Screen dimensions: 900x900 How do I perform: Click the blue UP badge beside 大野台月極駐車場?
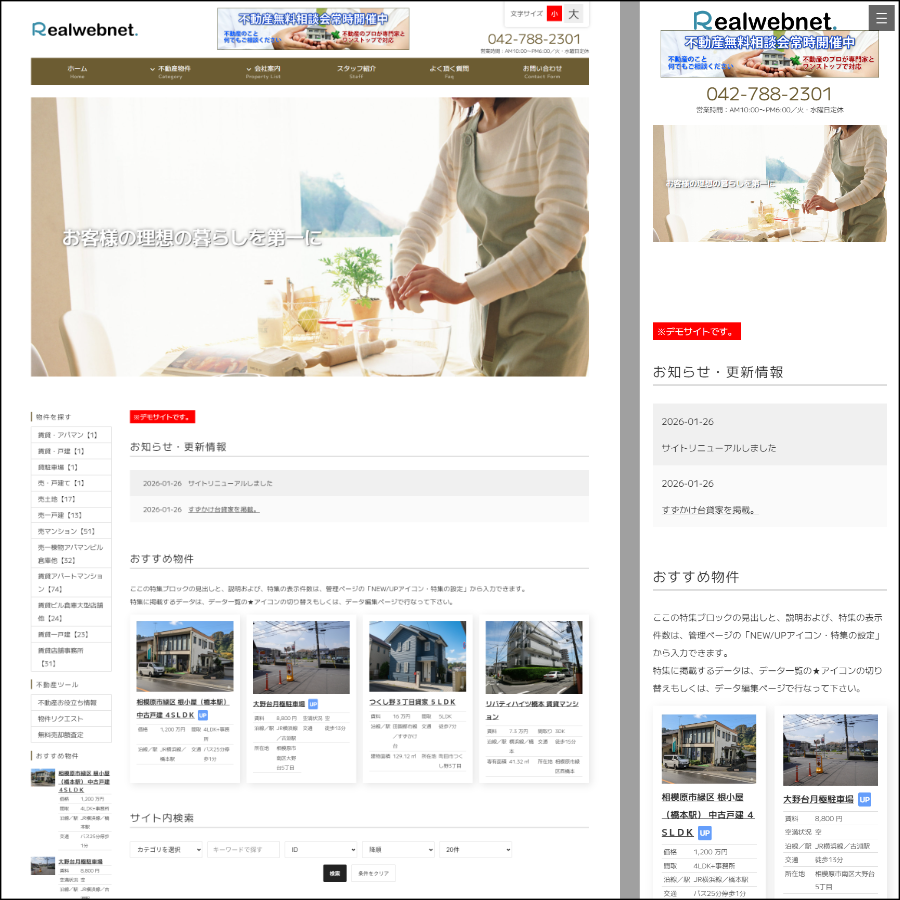point(313,704)
